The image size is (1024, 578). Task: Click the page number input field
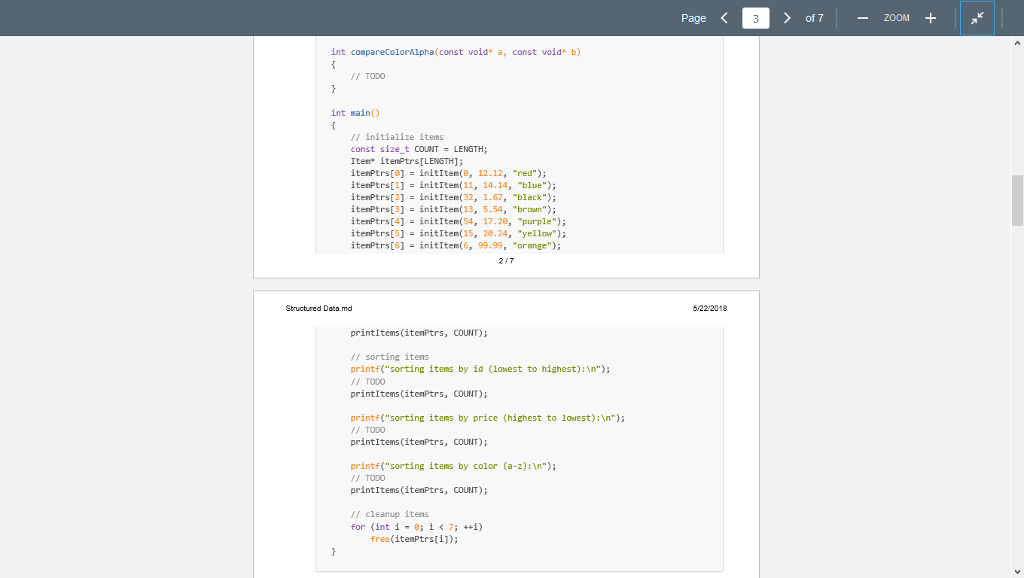pyautogui.click(x=755, y=18)
